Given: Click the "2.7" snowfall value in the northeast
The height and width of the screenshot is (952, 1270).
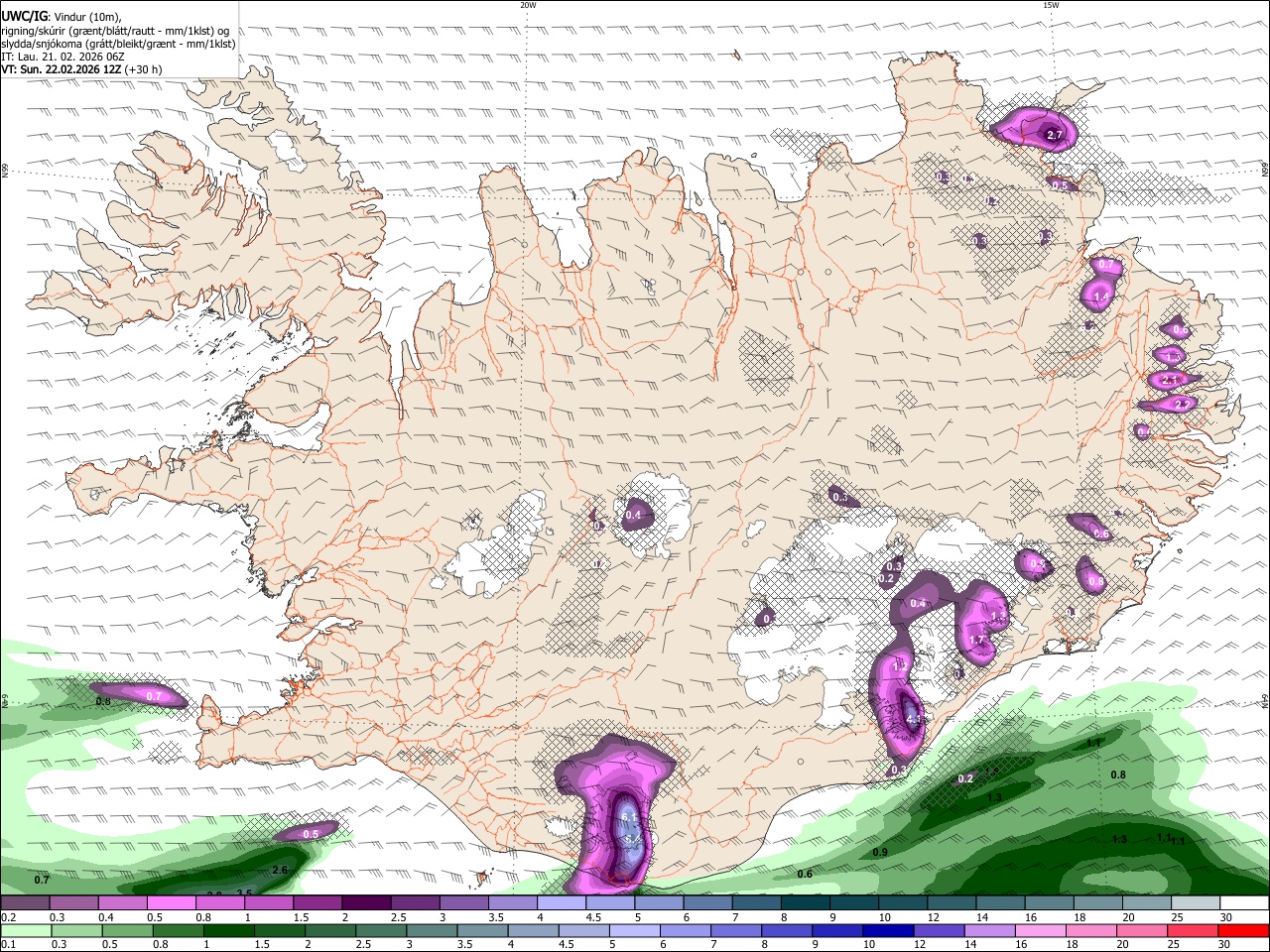Looking at the screenshot, I should click(x=1055, y=135).
